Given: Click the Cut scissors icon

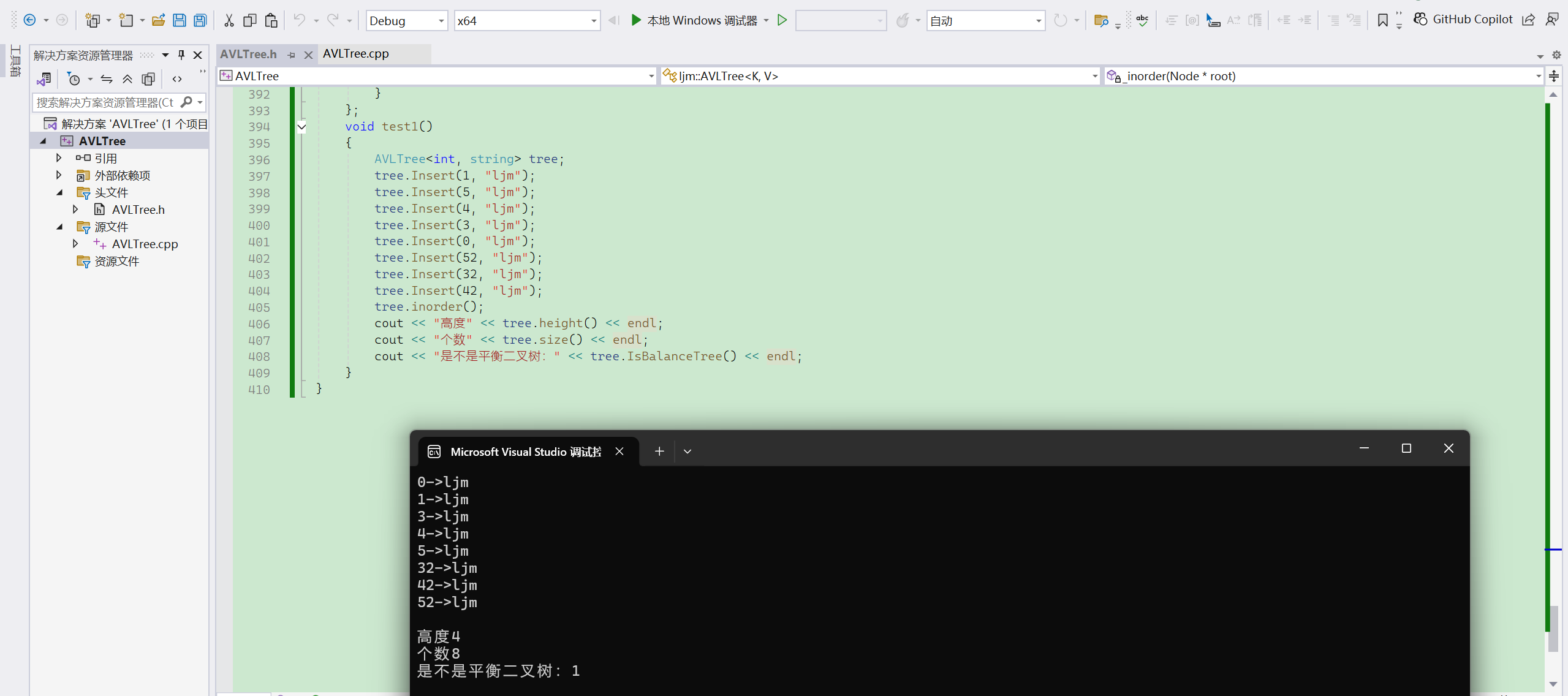Looking at the screenshot, I should 229,20.
